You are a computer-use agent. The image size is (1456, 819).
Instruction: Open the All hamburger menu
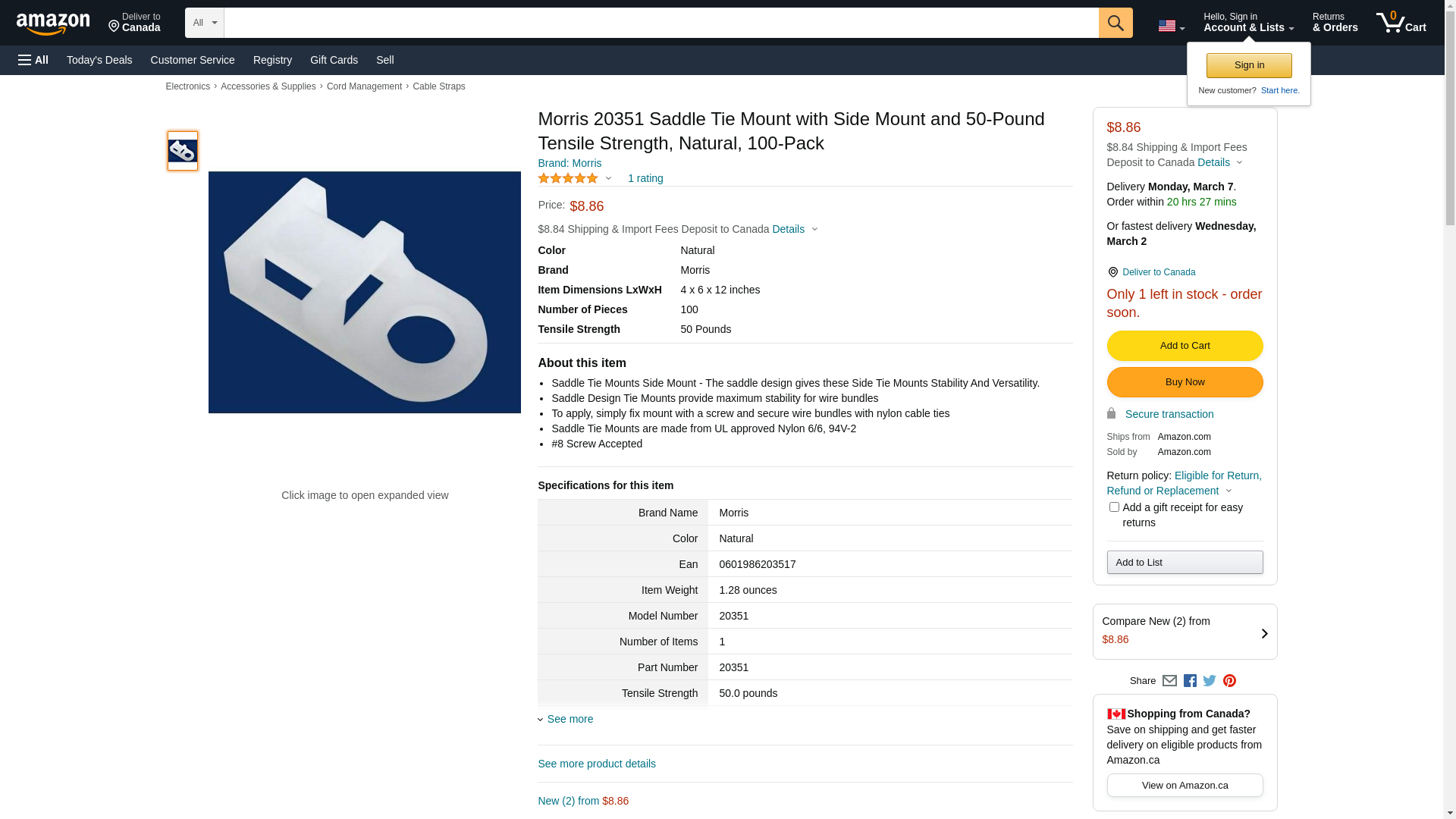(x=33, y=60)
